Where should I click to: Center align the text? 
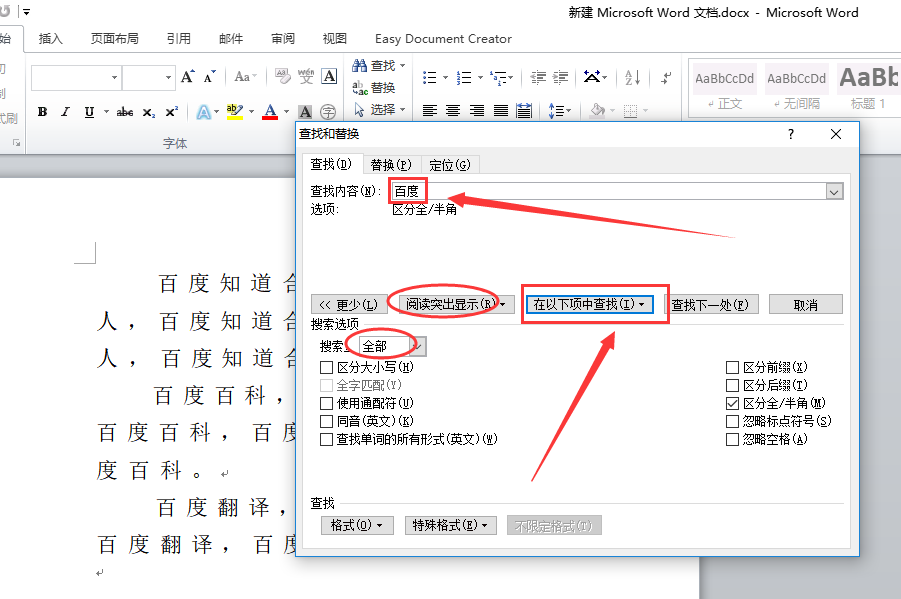453,110
